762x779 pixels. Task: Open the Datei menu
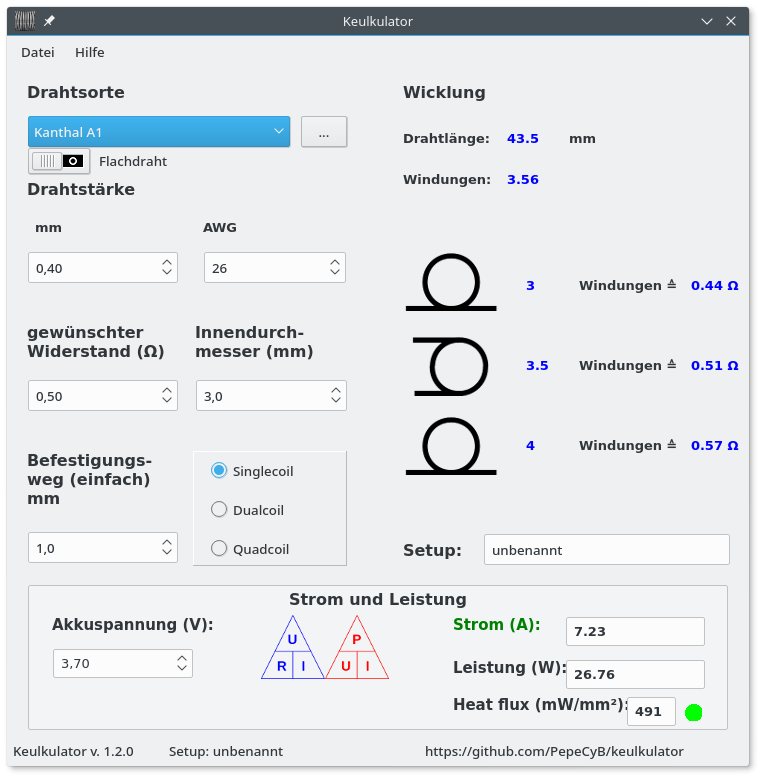pos(38,52)
